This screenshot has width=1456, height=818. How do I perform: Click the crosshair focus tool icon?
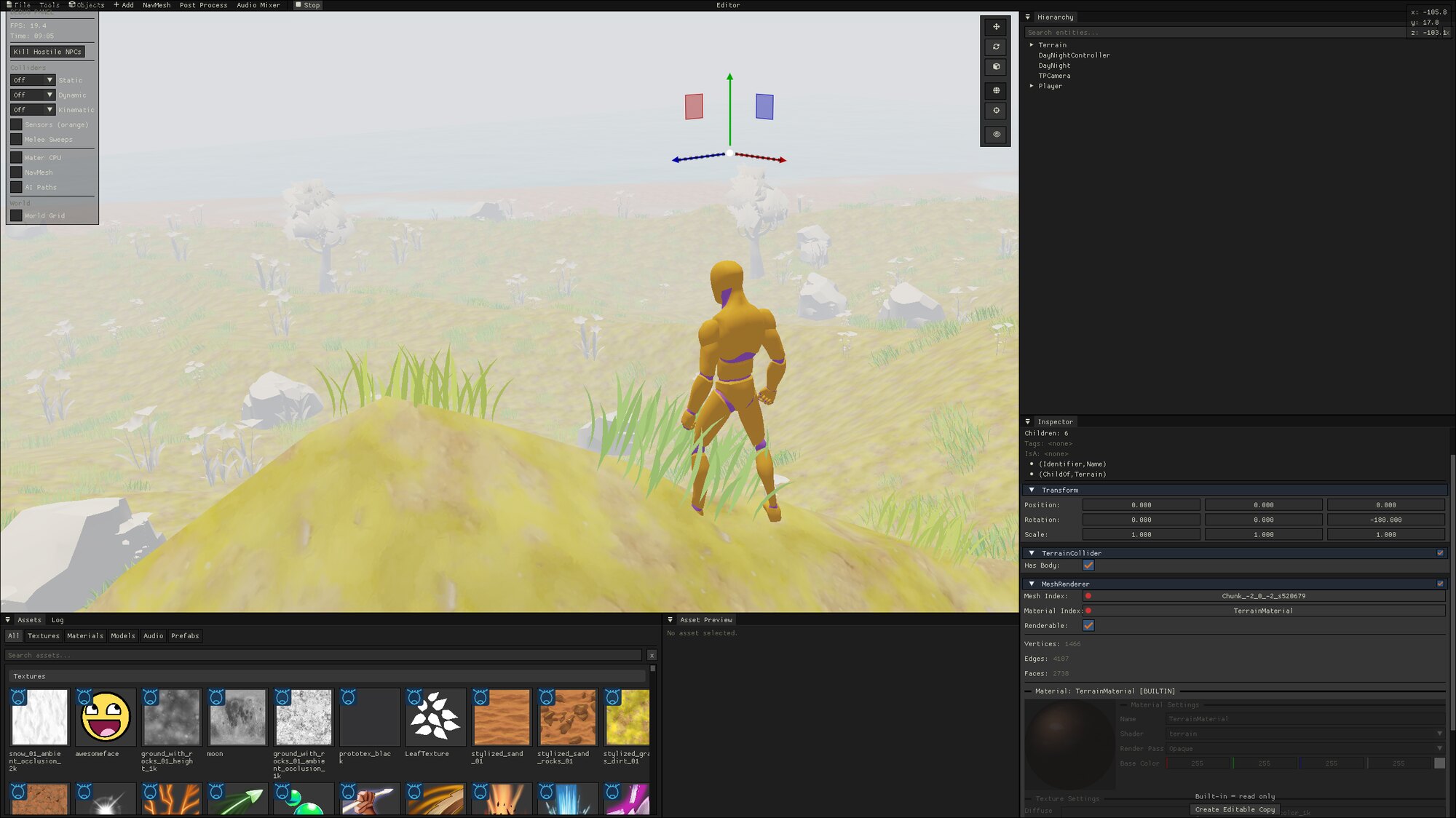tap(996, 111)
